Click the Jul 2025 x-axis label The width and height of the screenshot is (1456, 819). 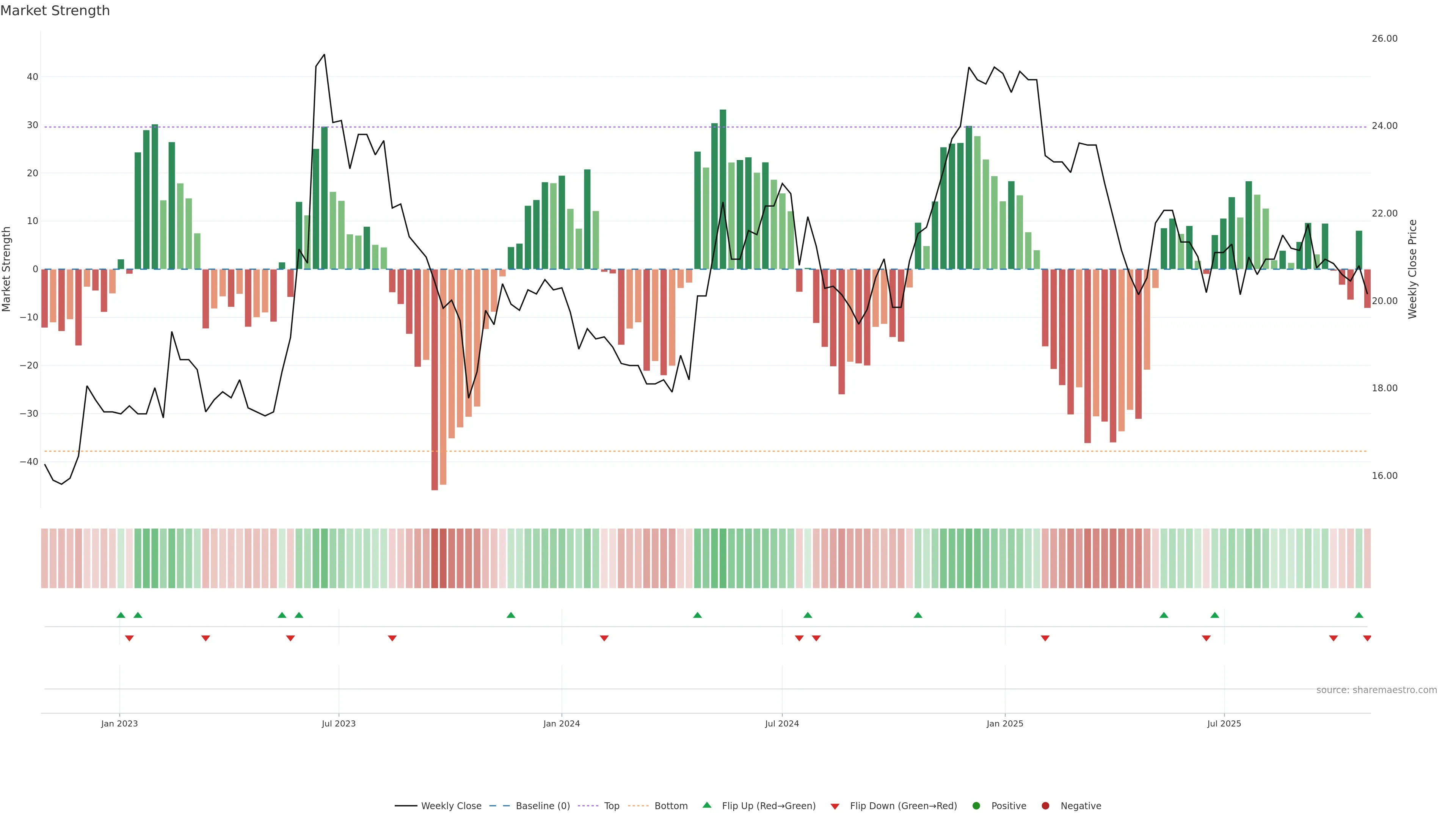coord(1224,723)
